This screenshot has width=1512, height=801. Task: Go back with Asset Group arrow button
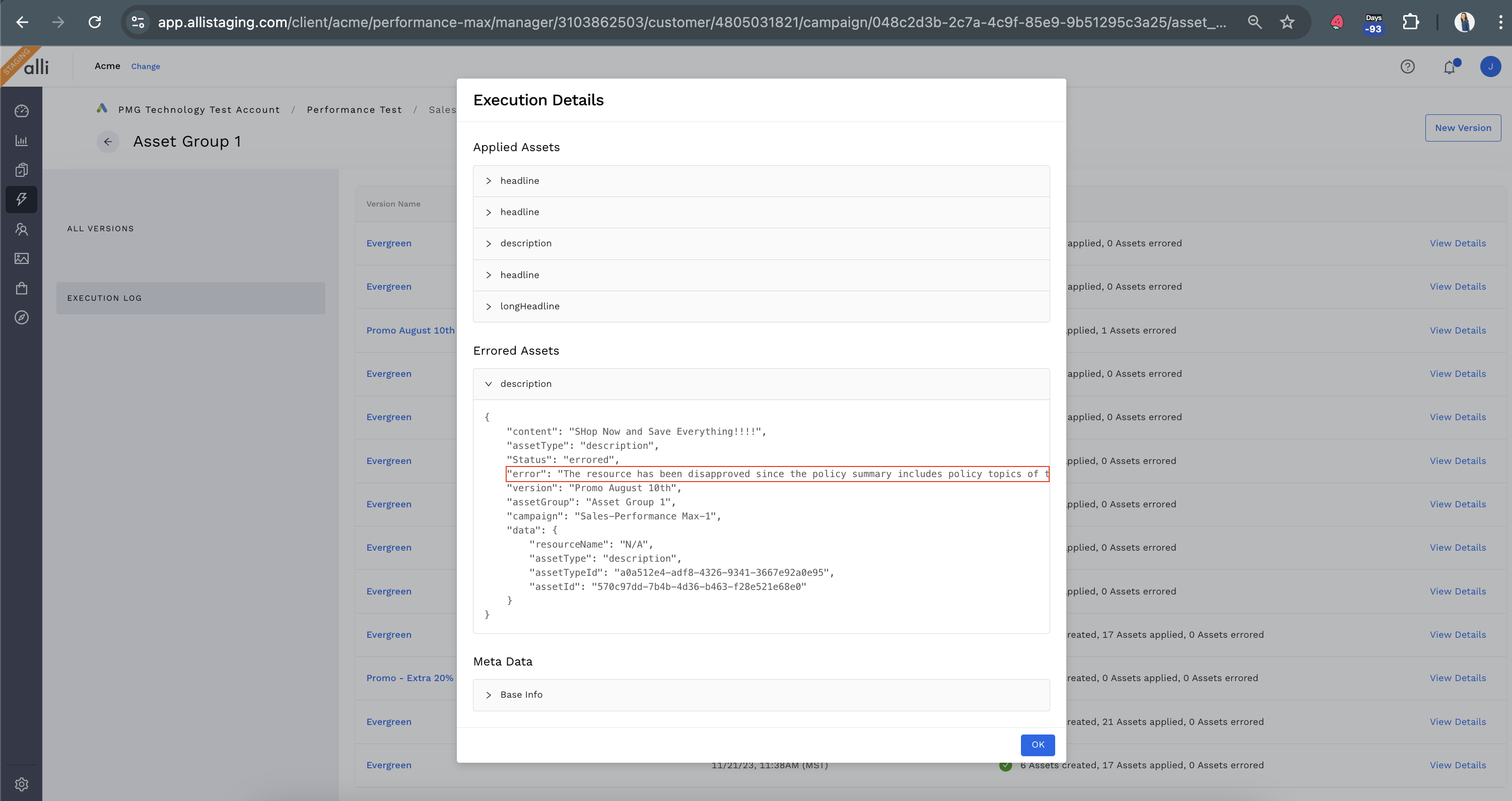(x=108, y=142)
